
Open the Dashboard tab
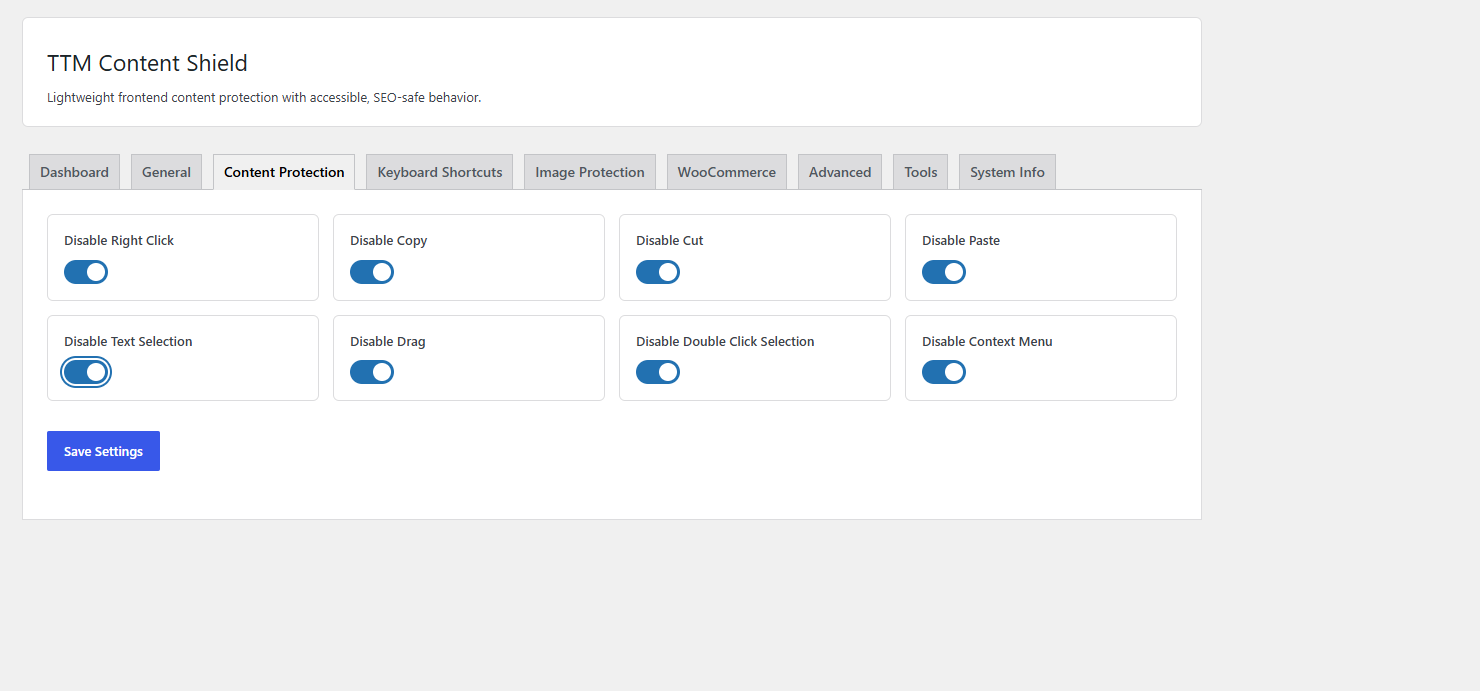(x=75, y=172)
